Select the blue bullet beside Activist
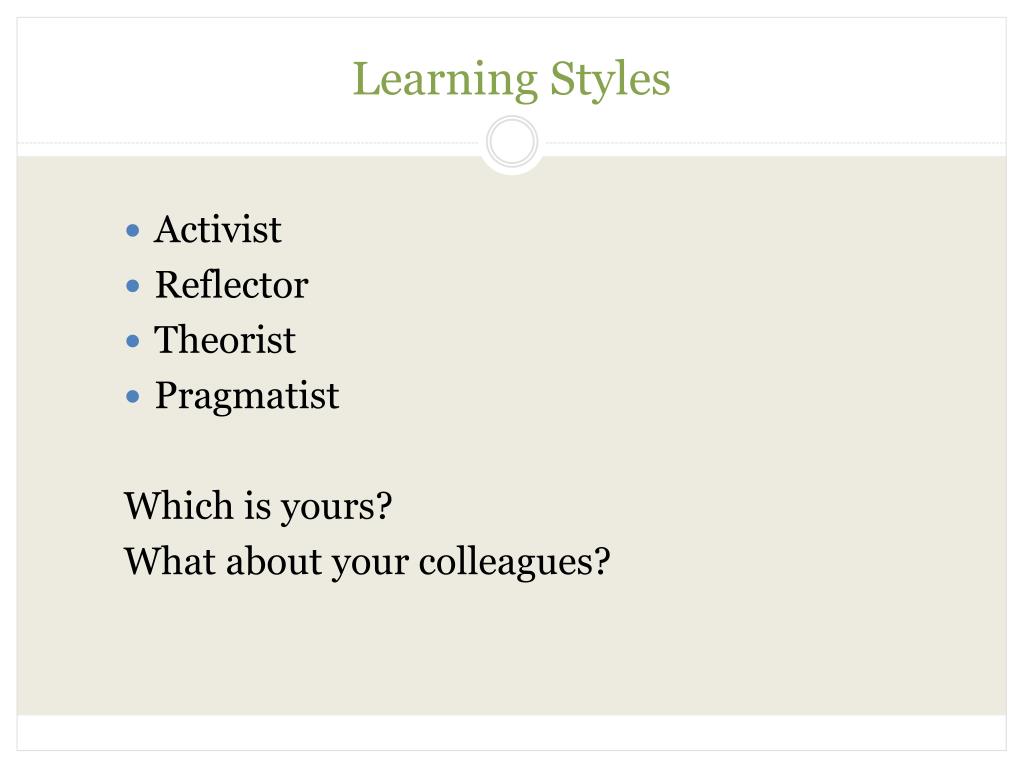The width and height of the screenshot is (1024, 768). pos(133,230)
